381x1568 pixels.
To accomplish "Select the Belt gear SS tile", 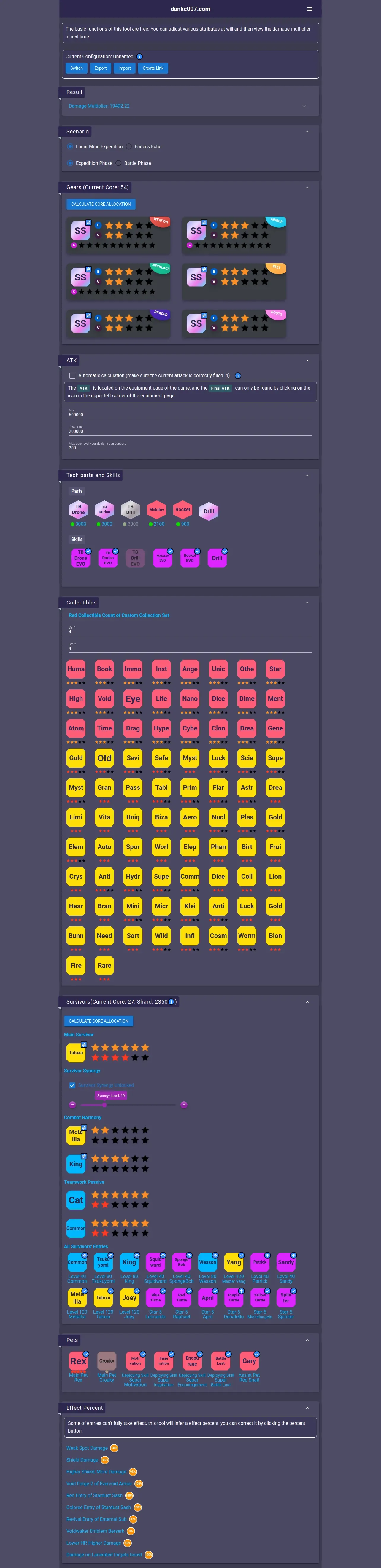I will [x=196, y=277].
